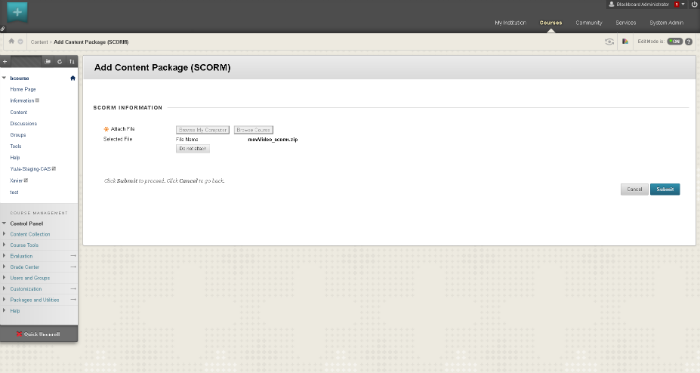Click the add menu item plus icon

coord(5,62)
